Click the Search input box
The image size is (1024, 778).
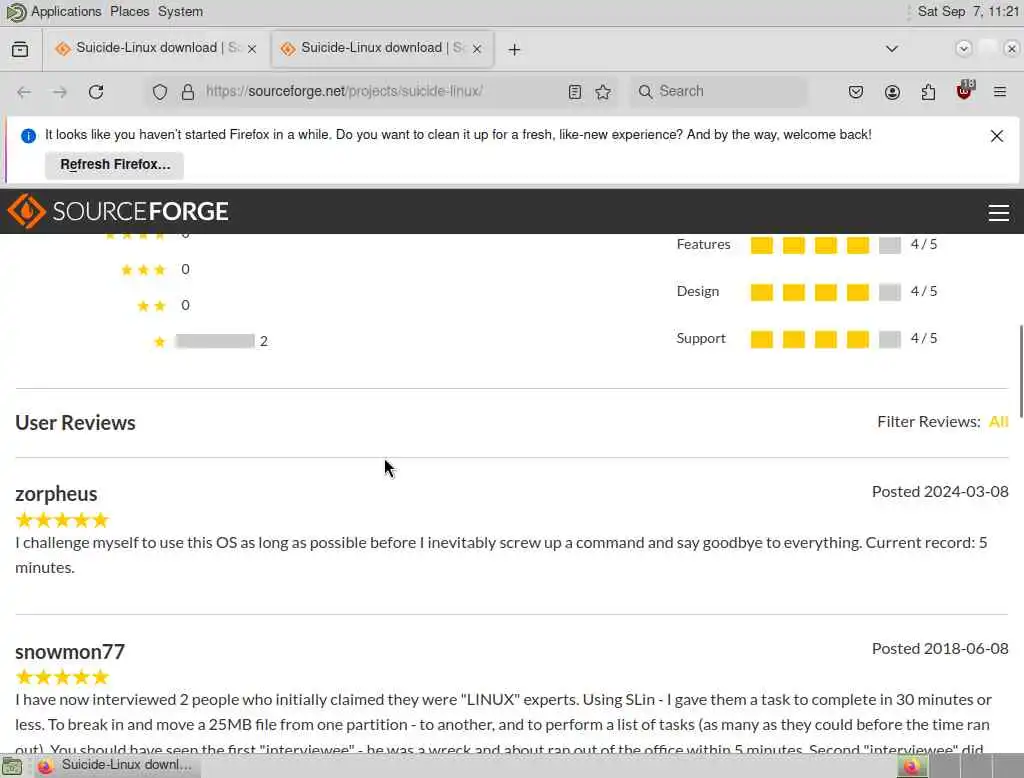tap(718, 91)
